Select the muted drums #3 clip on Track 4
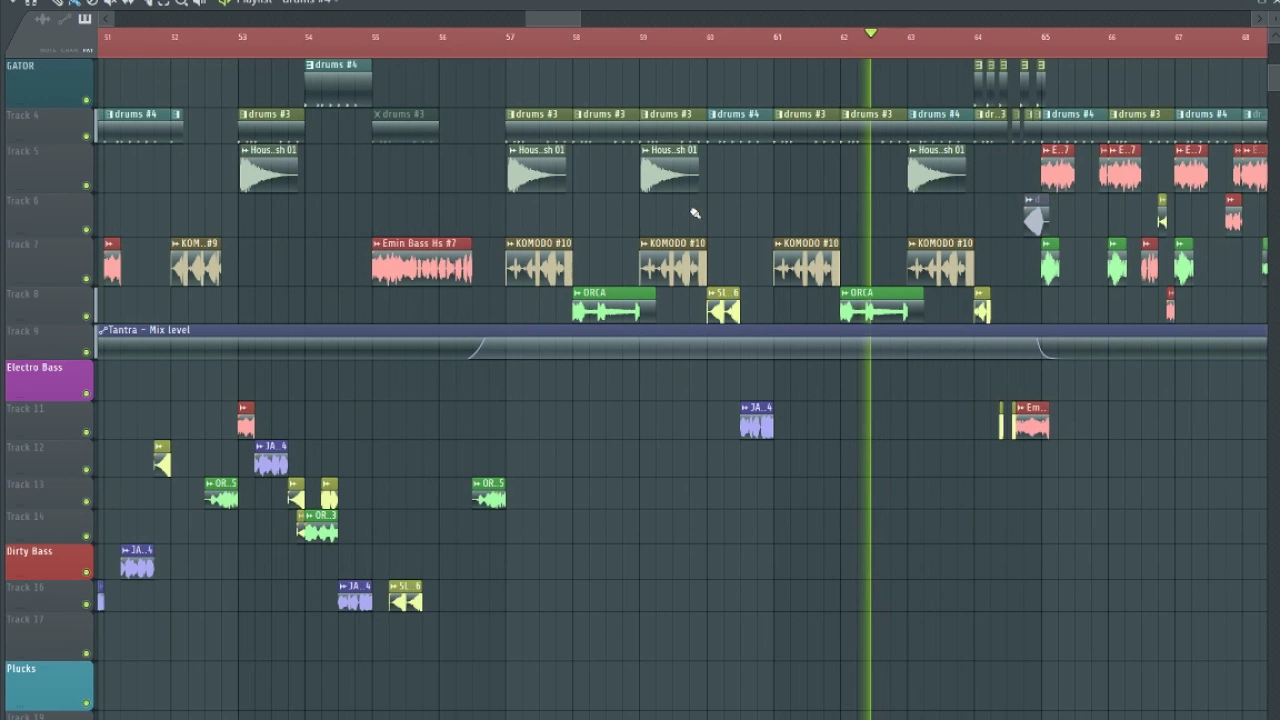The image size is (1280, 720). [405, 126]
